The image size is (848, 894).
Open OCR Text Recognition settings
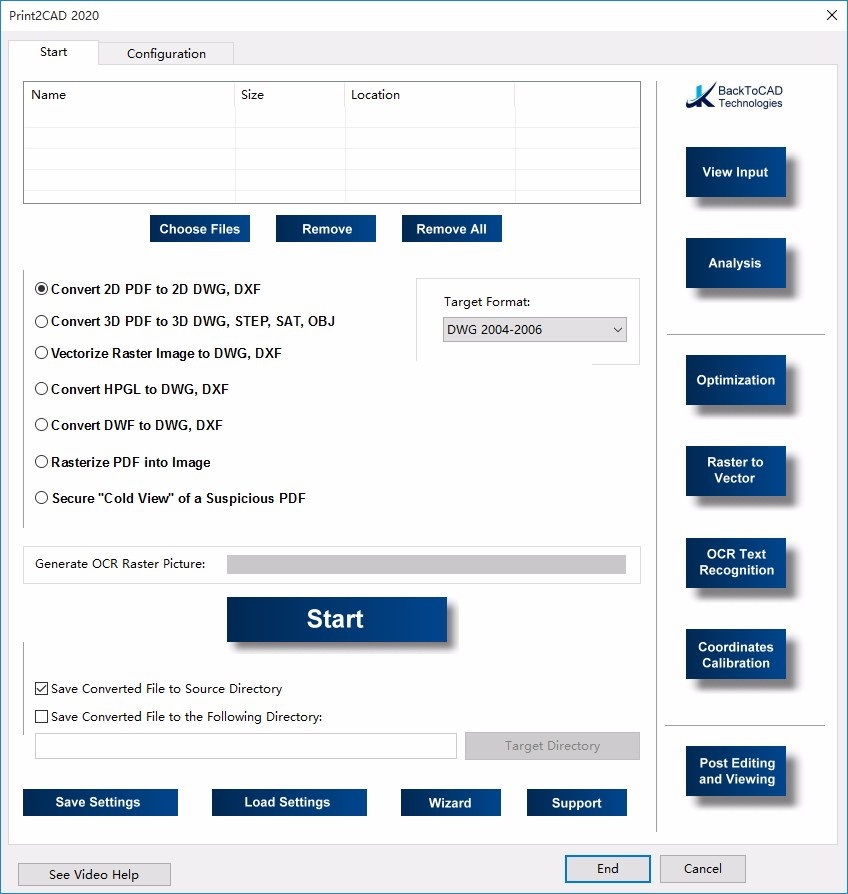pos(735,562)
